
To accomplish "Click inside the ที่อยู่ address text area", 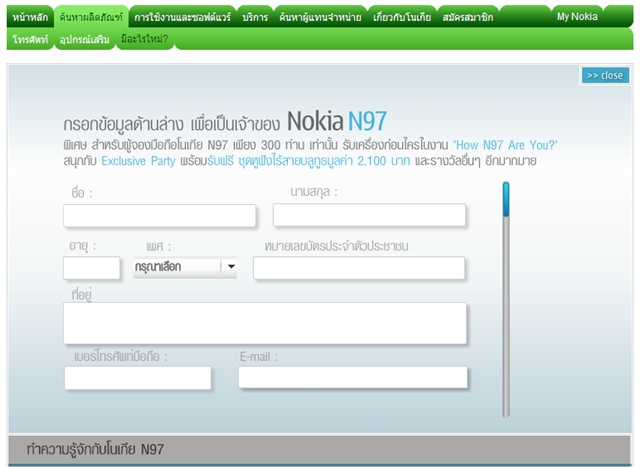I will click(x=265, y=323).
